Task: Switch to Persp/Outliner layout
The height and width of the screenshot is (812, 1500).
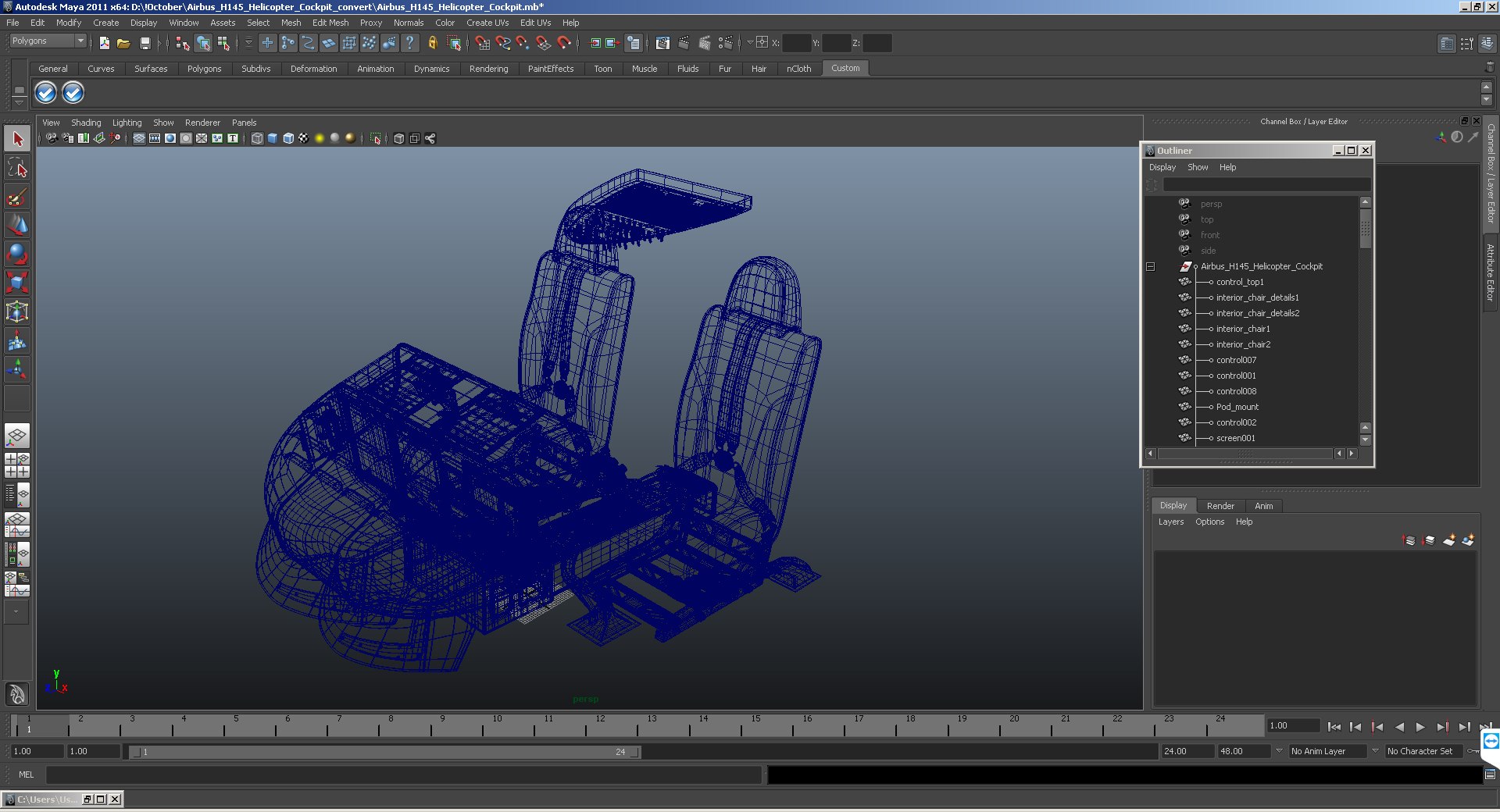Action: (17, 495)
